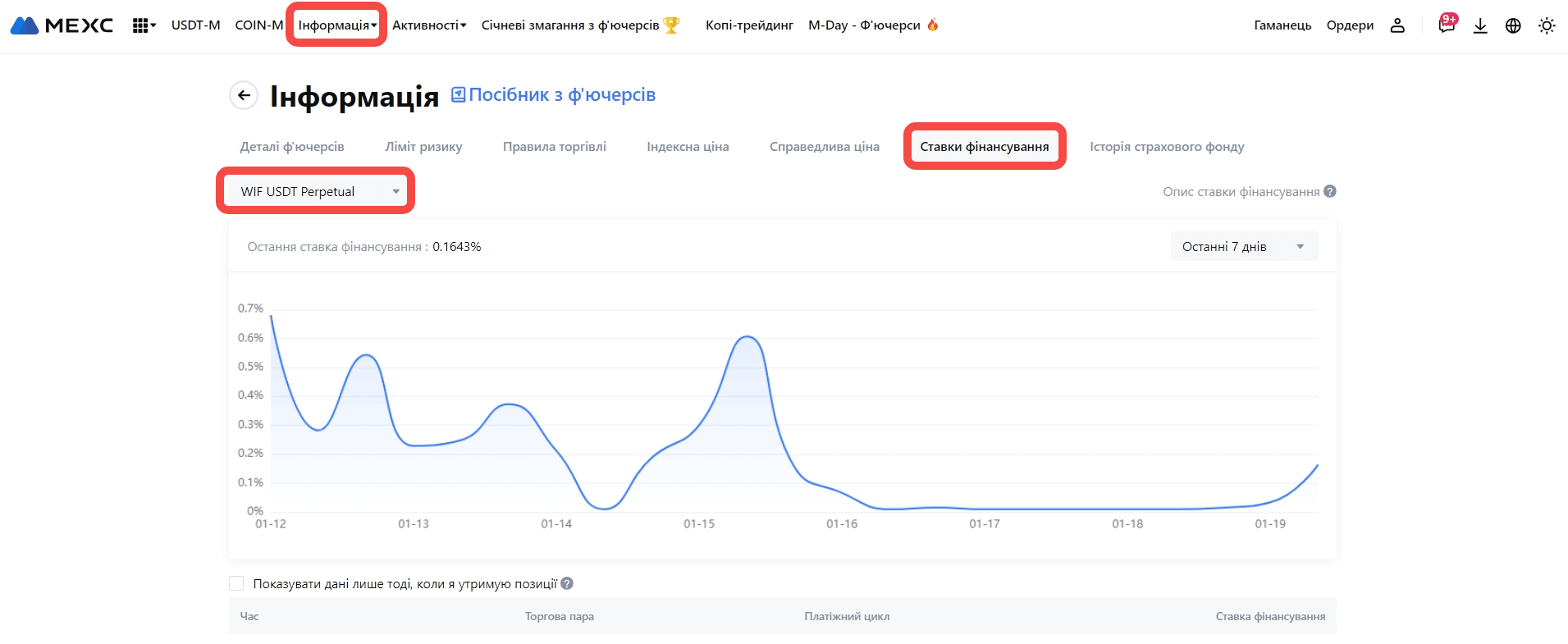1568x644 pixels.
Task: Open the Гаманець wallet link
Action: click(1282, 25)
